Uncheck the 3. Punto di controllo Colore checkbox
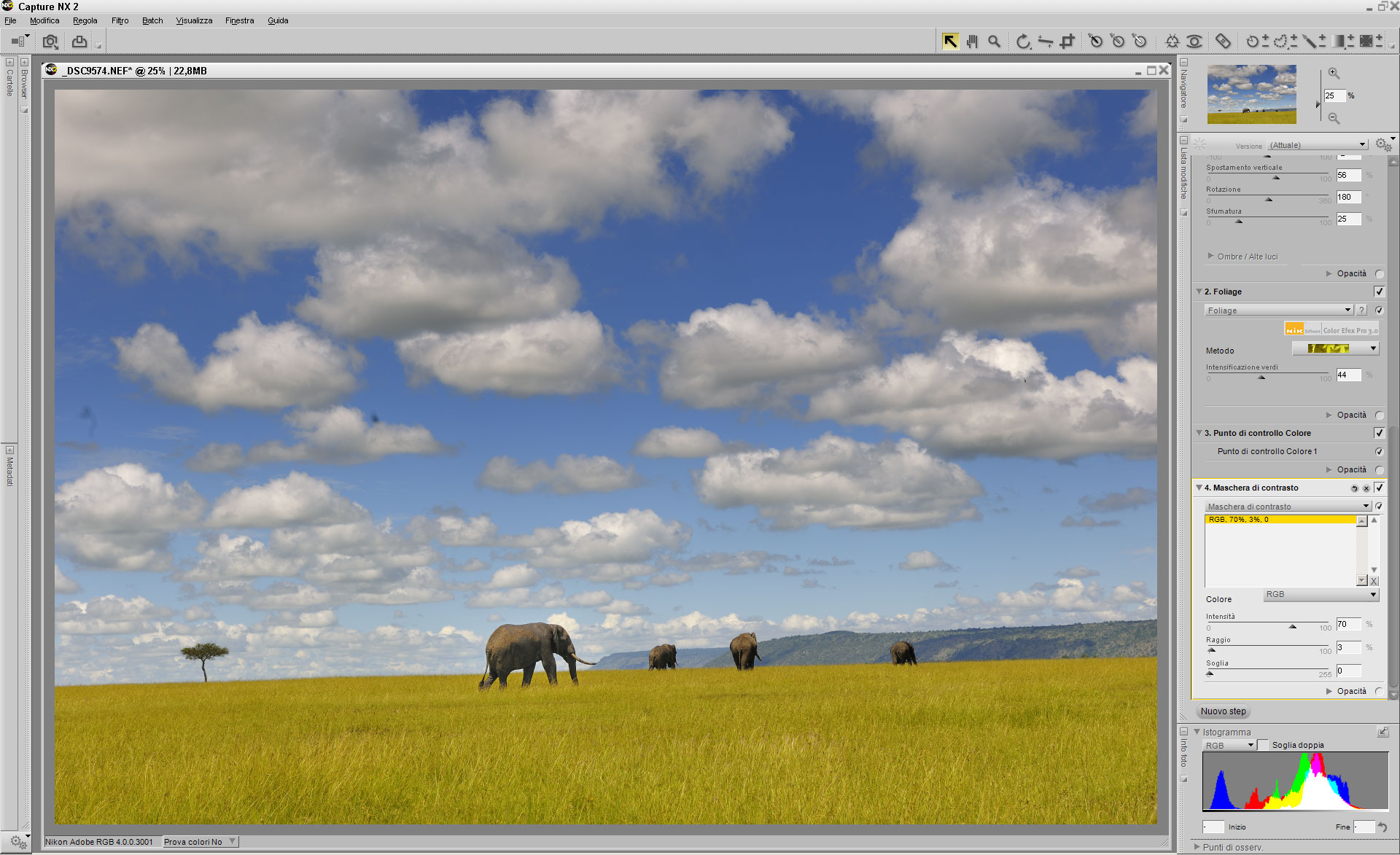Screen dimensions: 1400x855 click(1379, 433)
